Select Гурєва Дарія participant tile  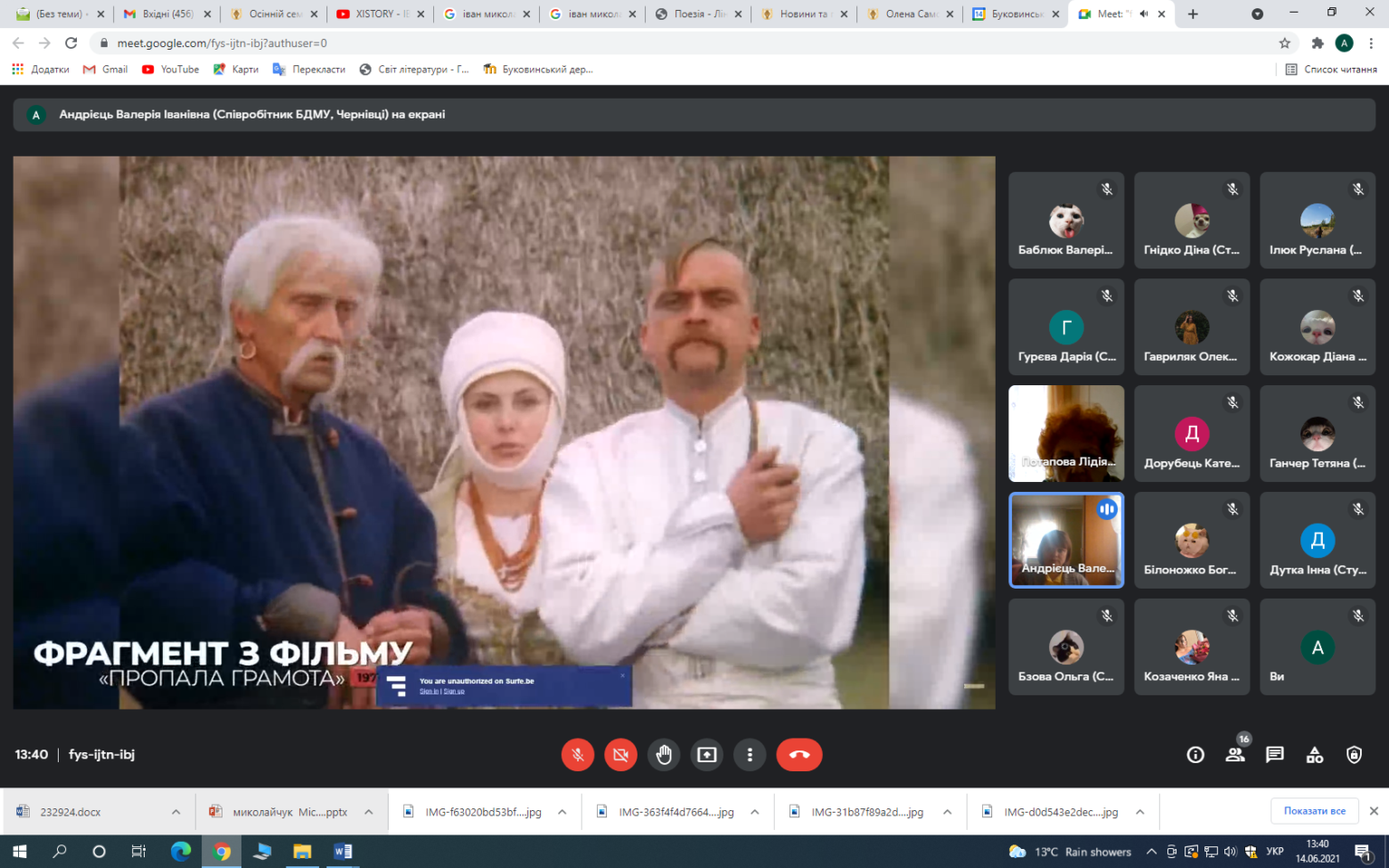(x=1066, y=327)
